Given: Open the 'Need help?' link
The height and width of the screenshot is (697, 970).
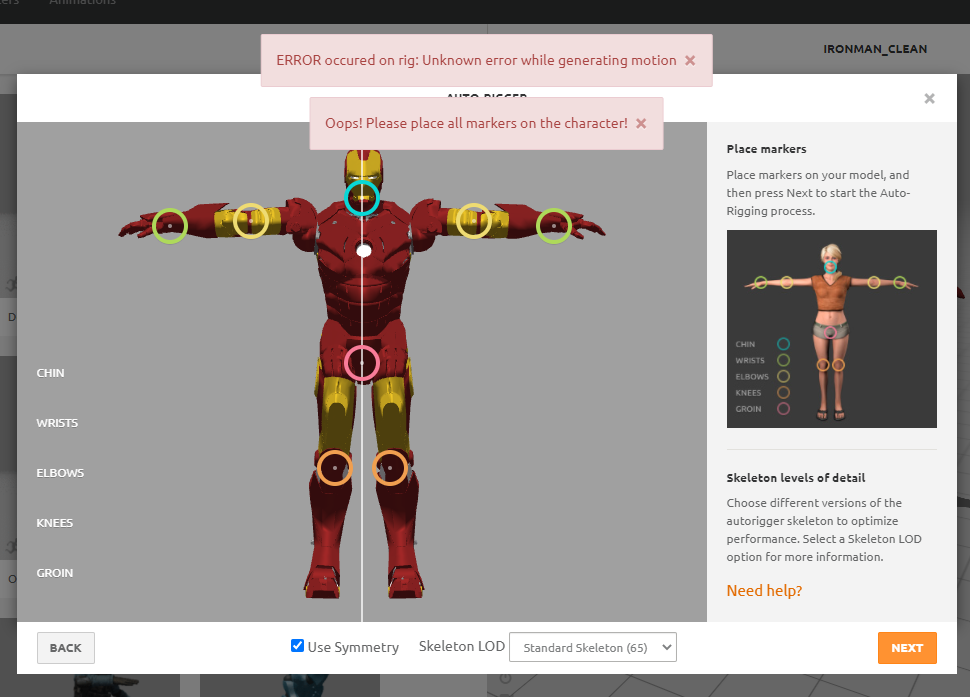Looking at the screenshot, I should pyautogui.click(x=764, y=591).
